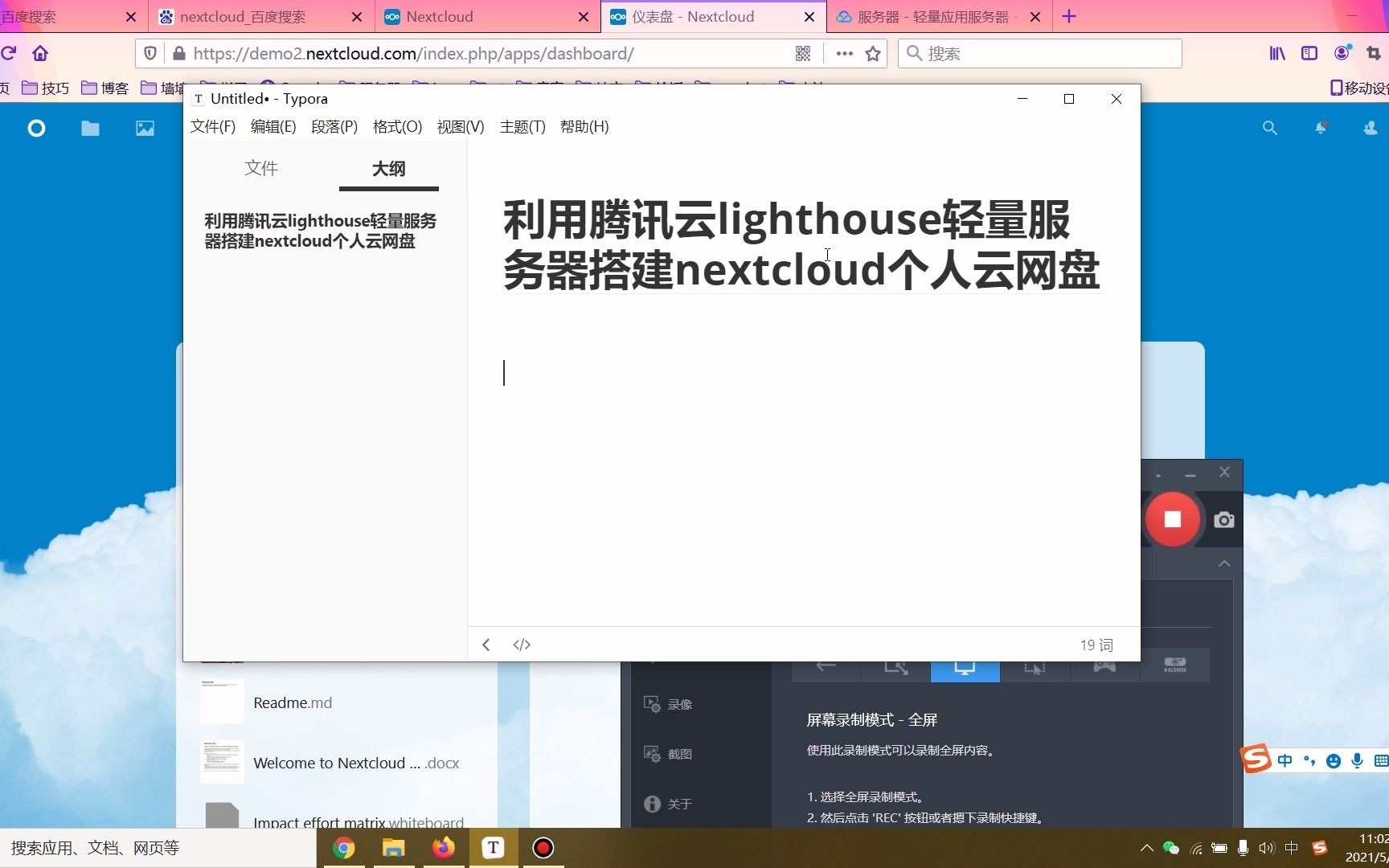Image resolution: width=1389 pixels, height=868 pixels.
Task: Start Sogou voice input microphone
Action: [1358, 760]
